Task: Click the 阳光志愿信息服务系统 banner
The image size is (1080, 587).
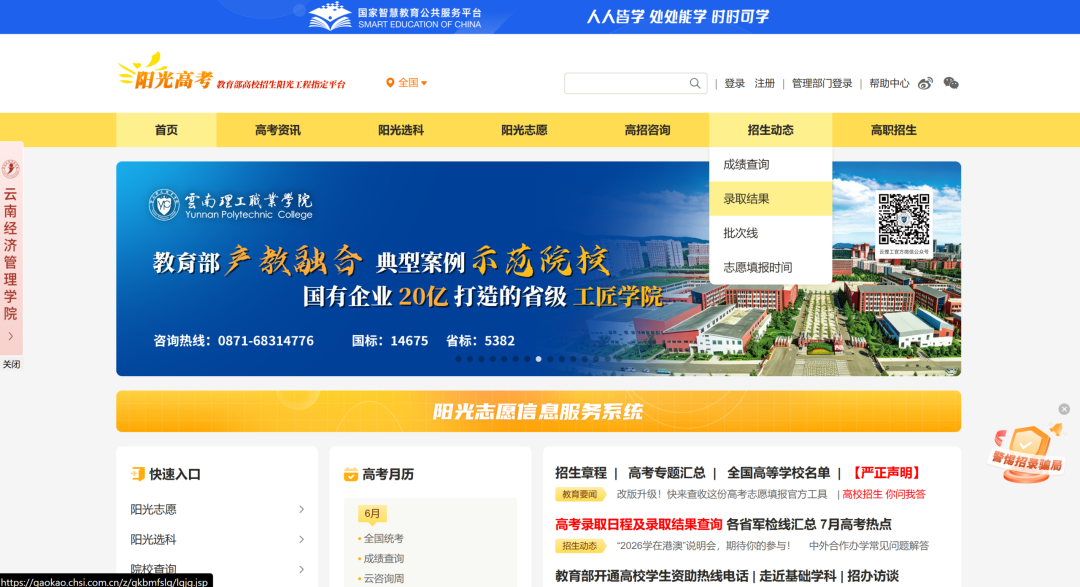Action: coord(539,411)
